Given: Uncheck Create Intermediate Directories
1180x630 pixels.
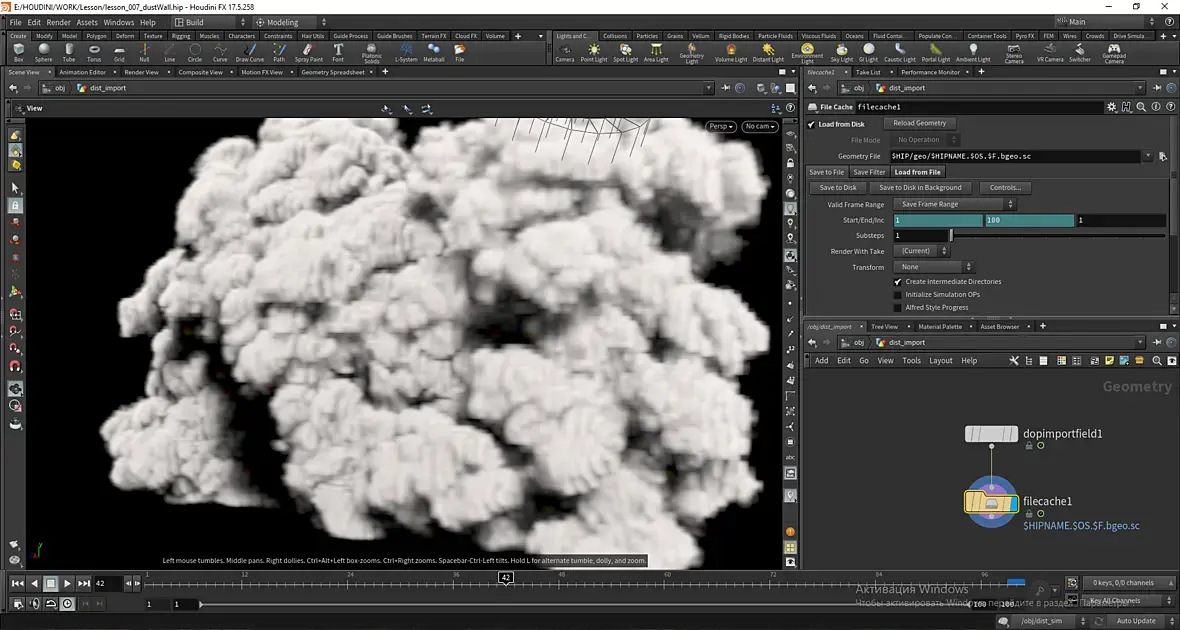Looking at the screenshot, I should [897, 282].
